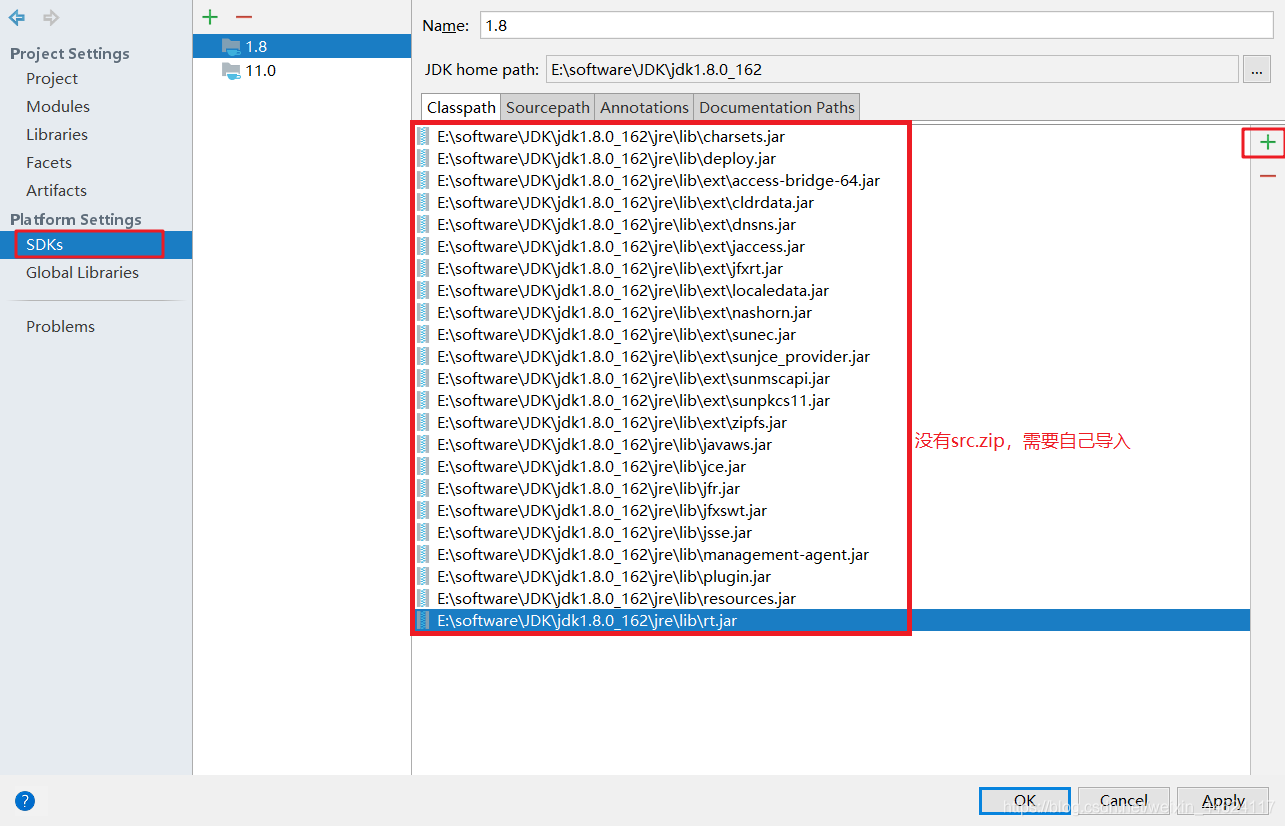
Task: Switch to the Documentation Paths tab
Action: pyautogui.click(x=777, y=107)
